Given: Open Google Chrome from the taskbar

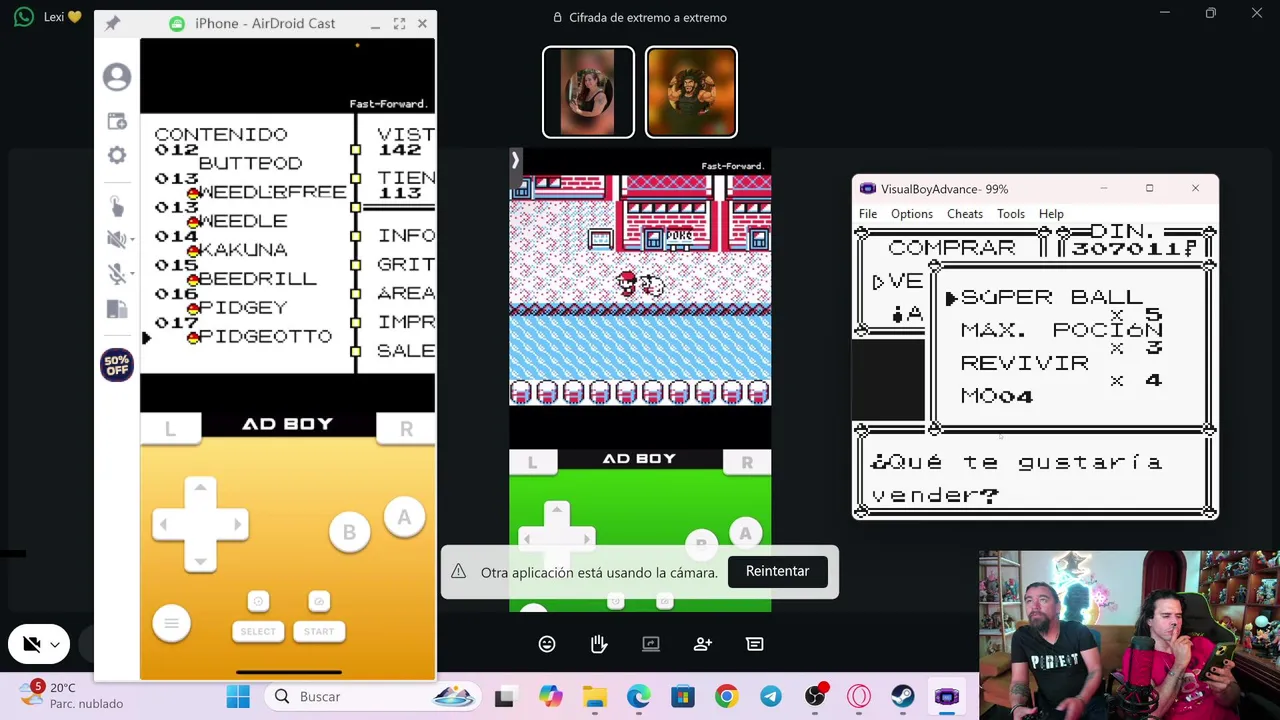Looking at the screenshot, I should (727, 697).
